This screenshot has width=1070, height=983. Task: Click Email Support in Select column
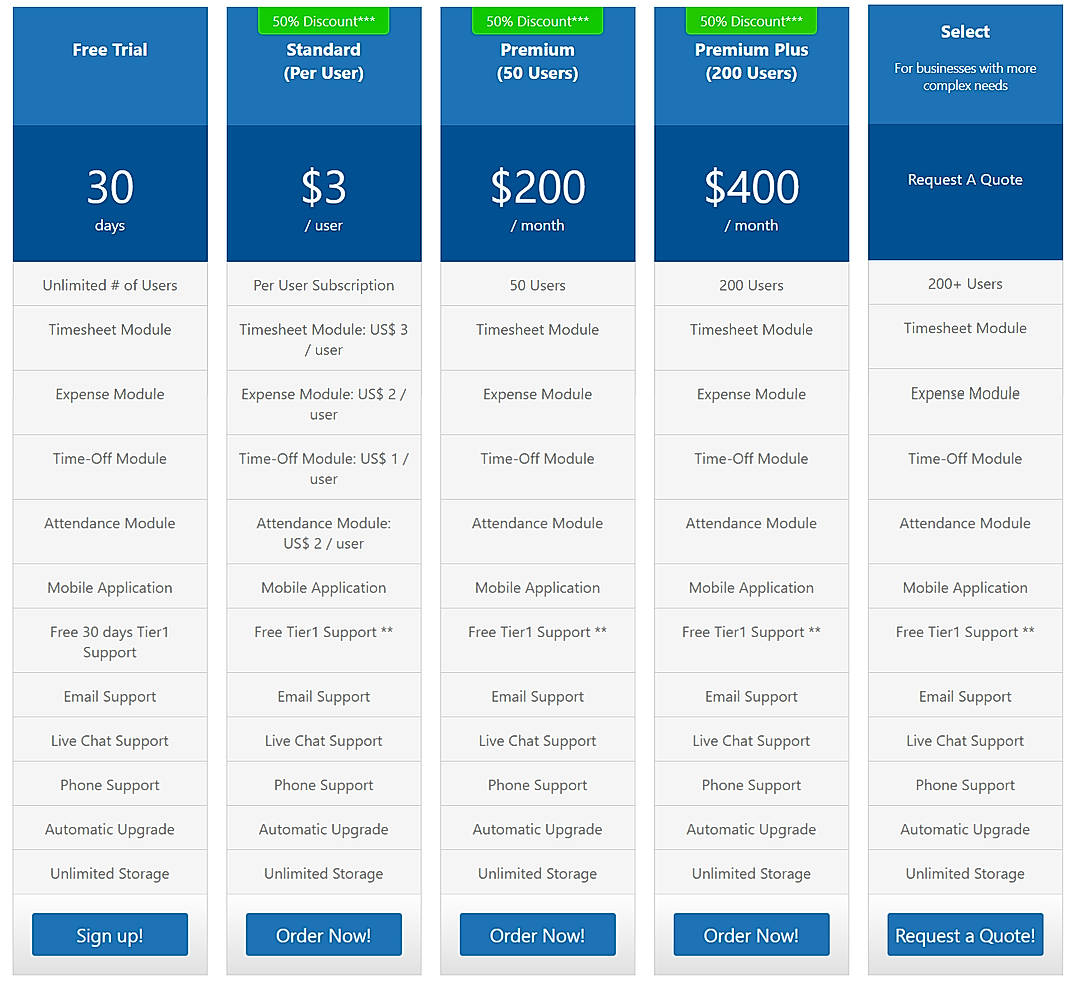pos(965,696)
